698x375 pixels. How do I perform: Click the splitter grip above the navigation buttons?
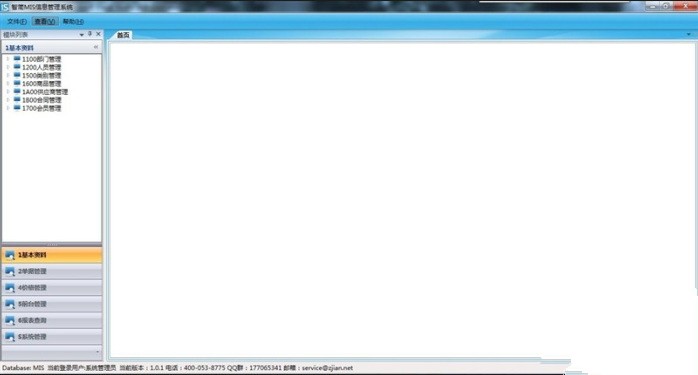point(52,245)
